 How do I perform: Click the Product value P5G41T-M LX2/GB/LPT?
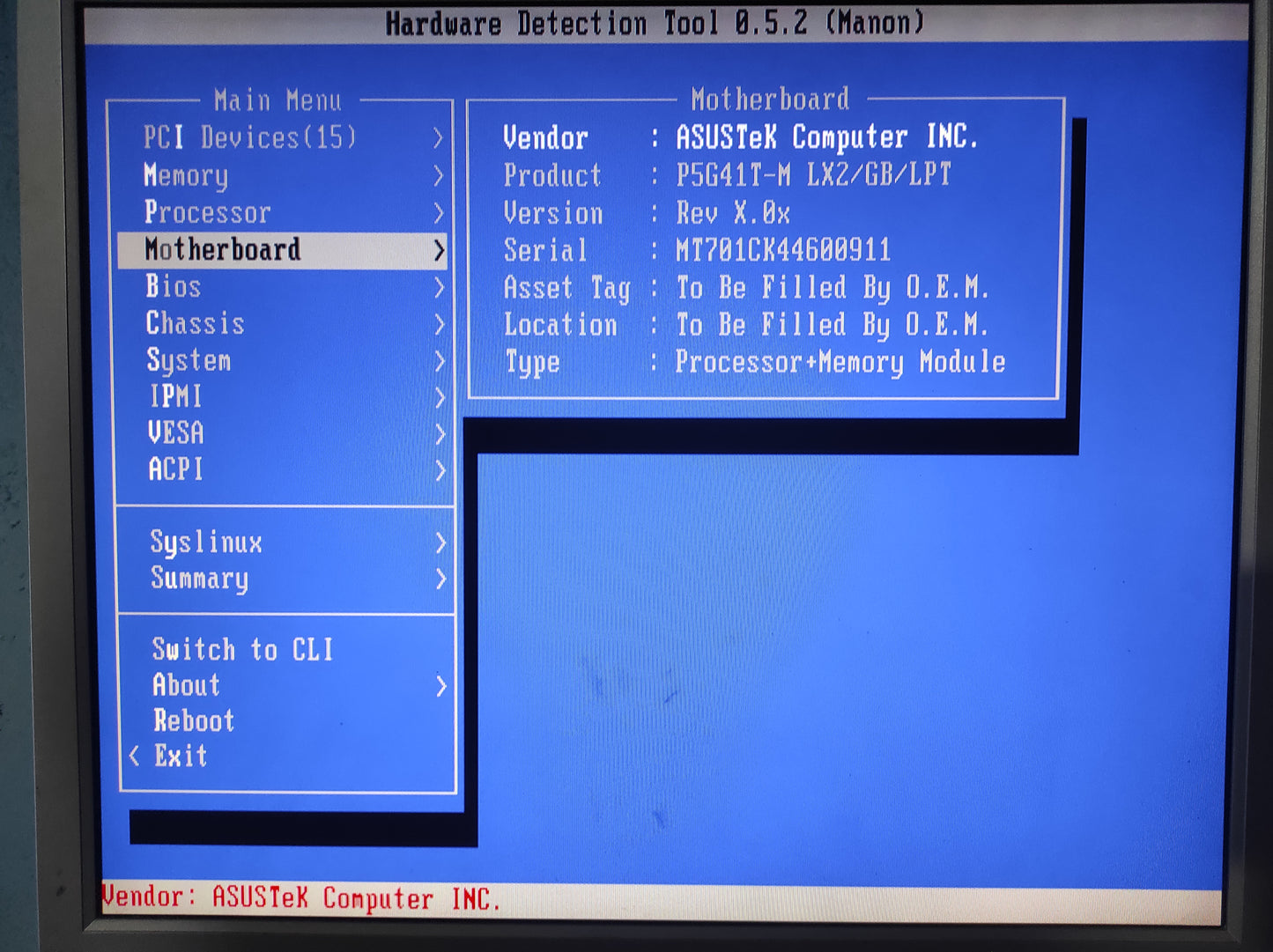813,175
